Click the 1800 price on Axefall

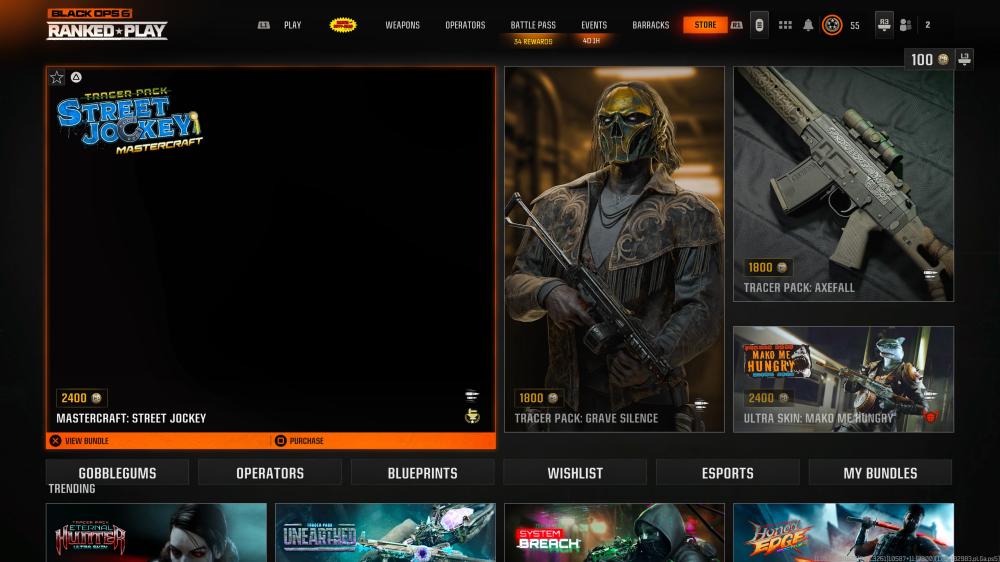click(768, 267)
